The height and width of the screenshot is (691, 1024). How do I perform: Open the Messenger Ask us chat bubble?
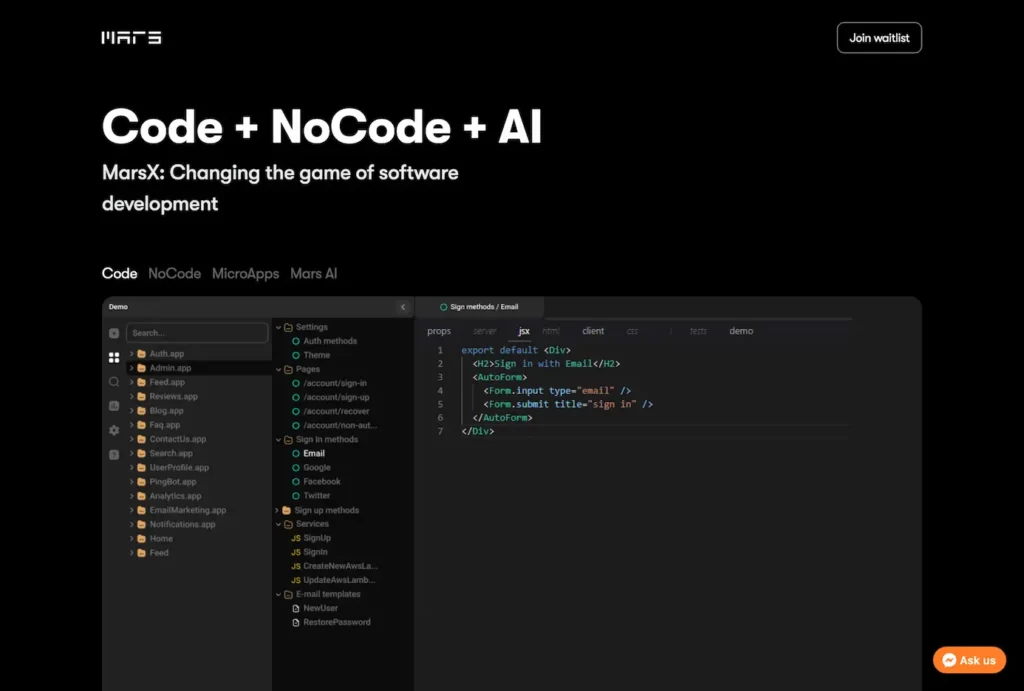(x=968, y=660)
